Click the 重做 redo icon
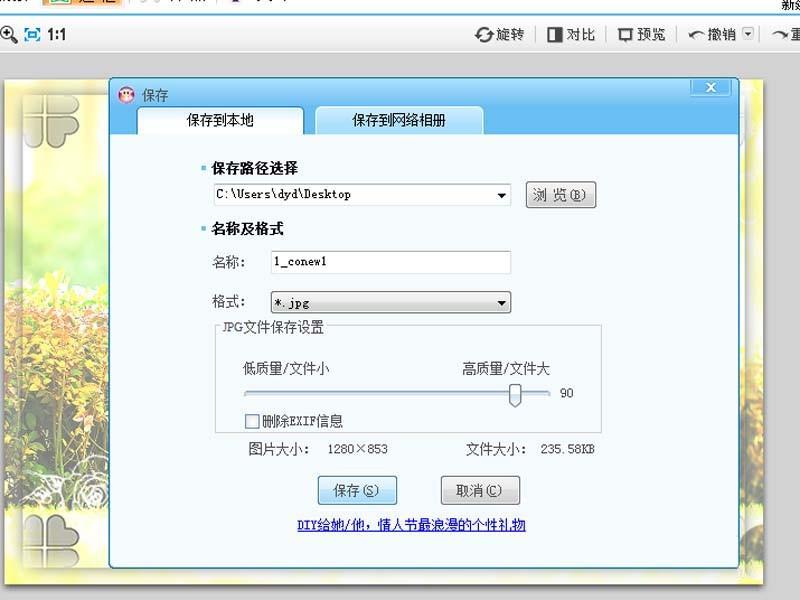The height and width of the screenshot is (600, 800). (788, 33)
